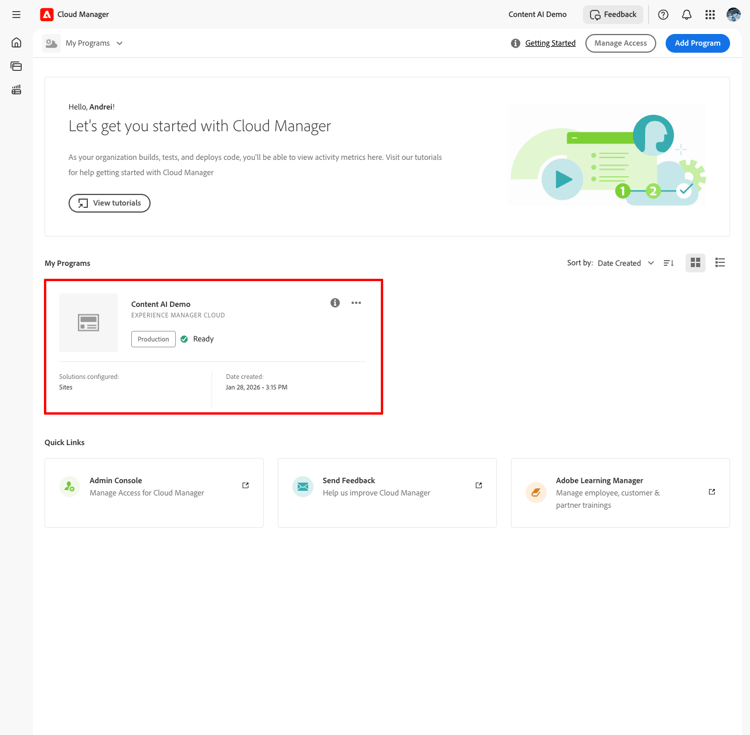Open the user profile avatar
This screenshot has height=735, width=750.
click(733, 15)
